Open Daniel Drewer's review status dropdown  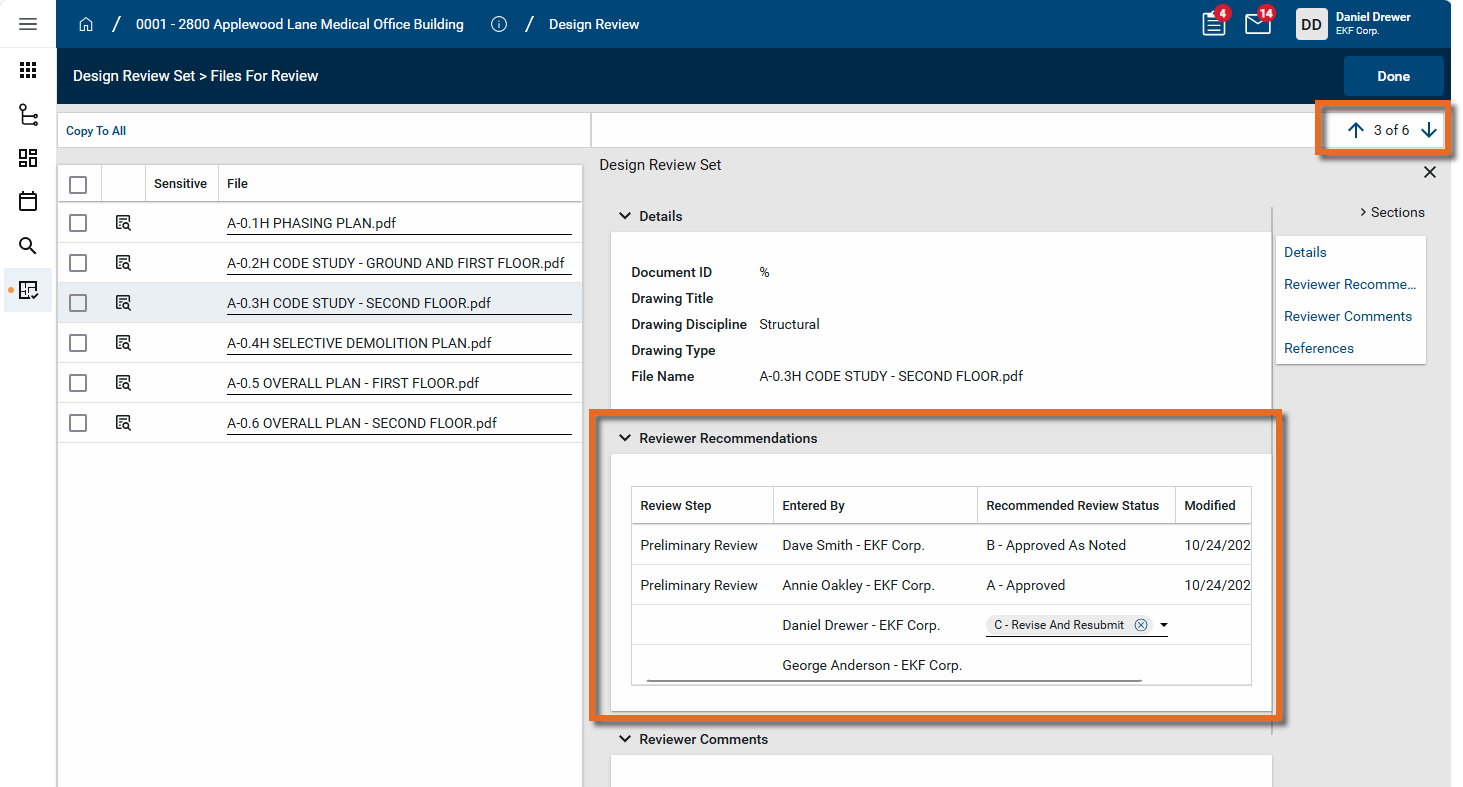click(1164, 626)
